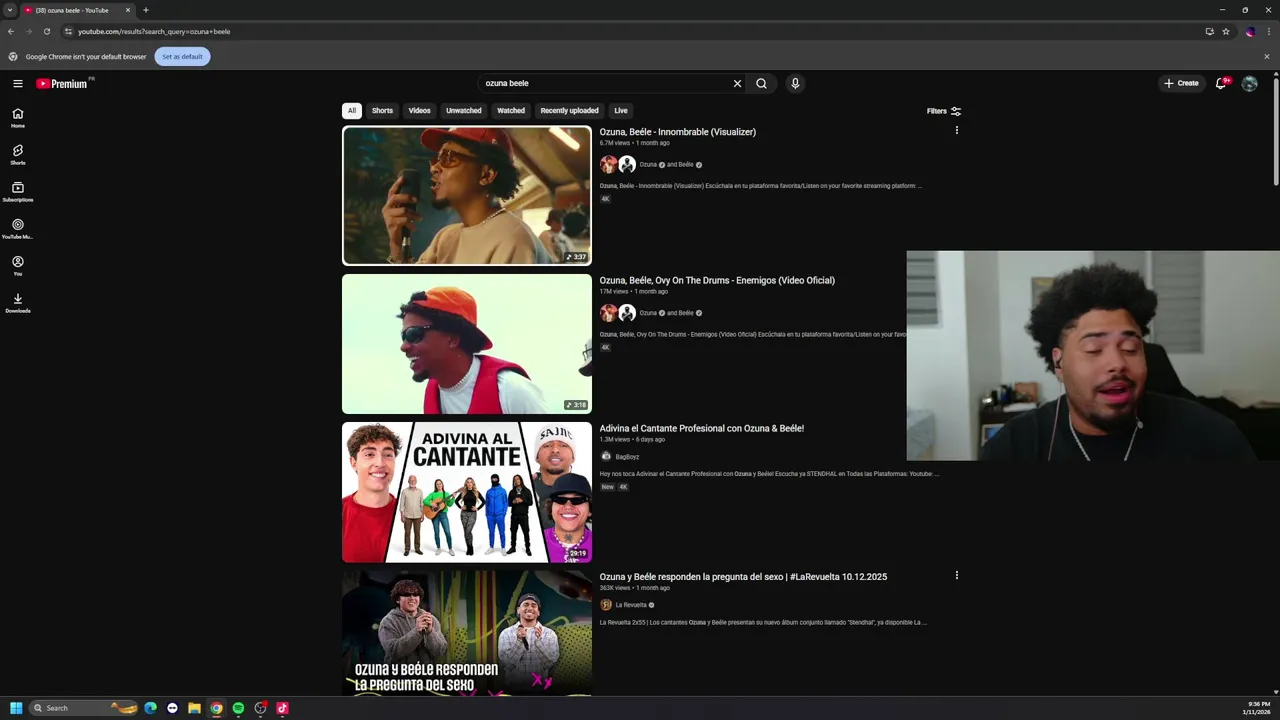The image size is (1280, 720).
Task: Select the Shorts filter chip
Action: click(383, 111)
